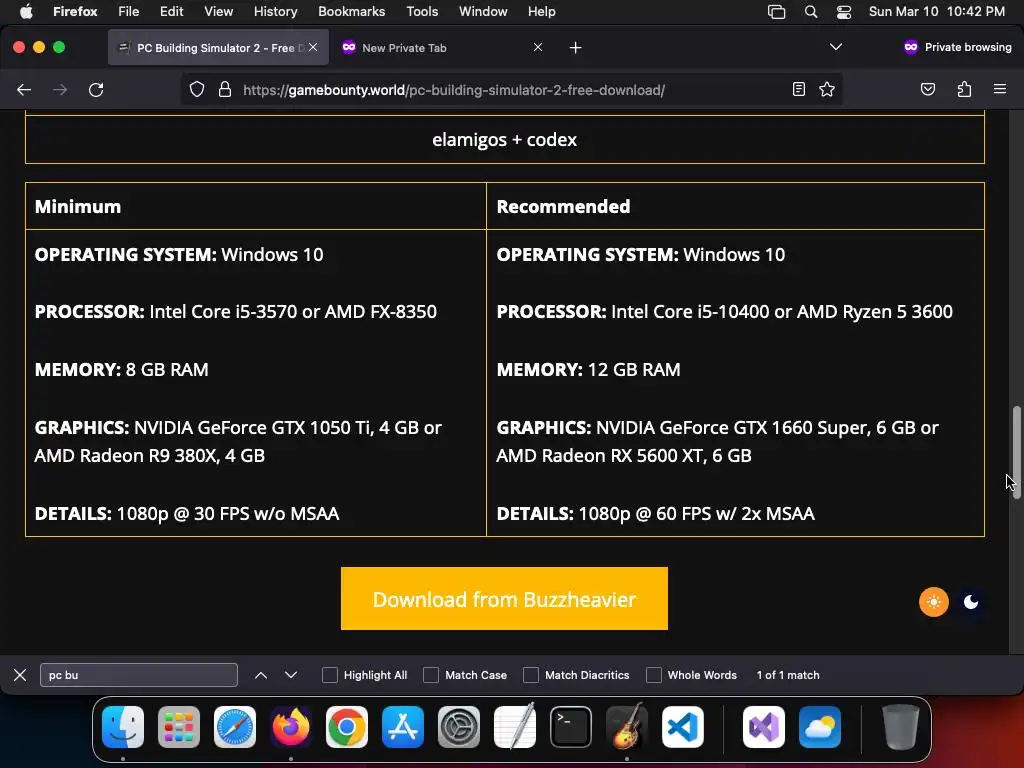Launch Safari from the Dock
Viewport: 1024px width, 768px height.
[x=234, y=726]
